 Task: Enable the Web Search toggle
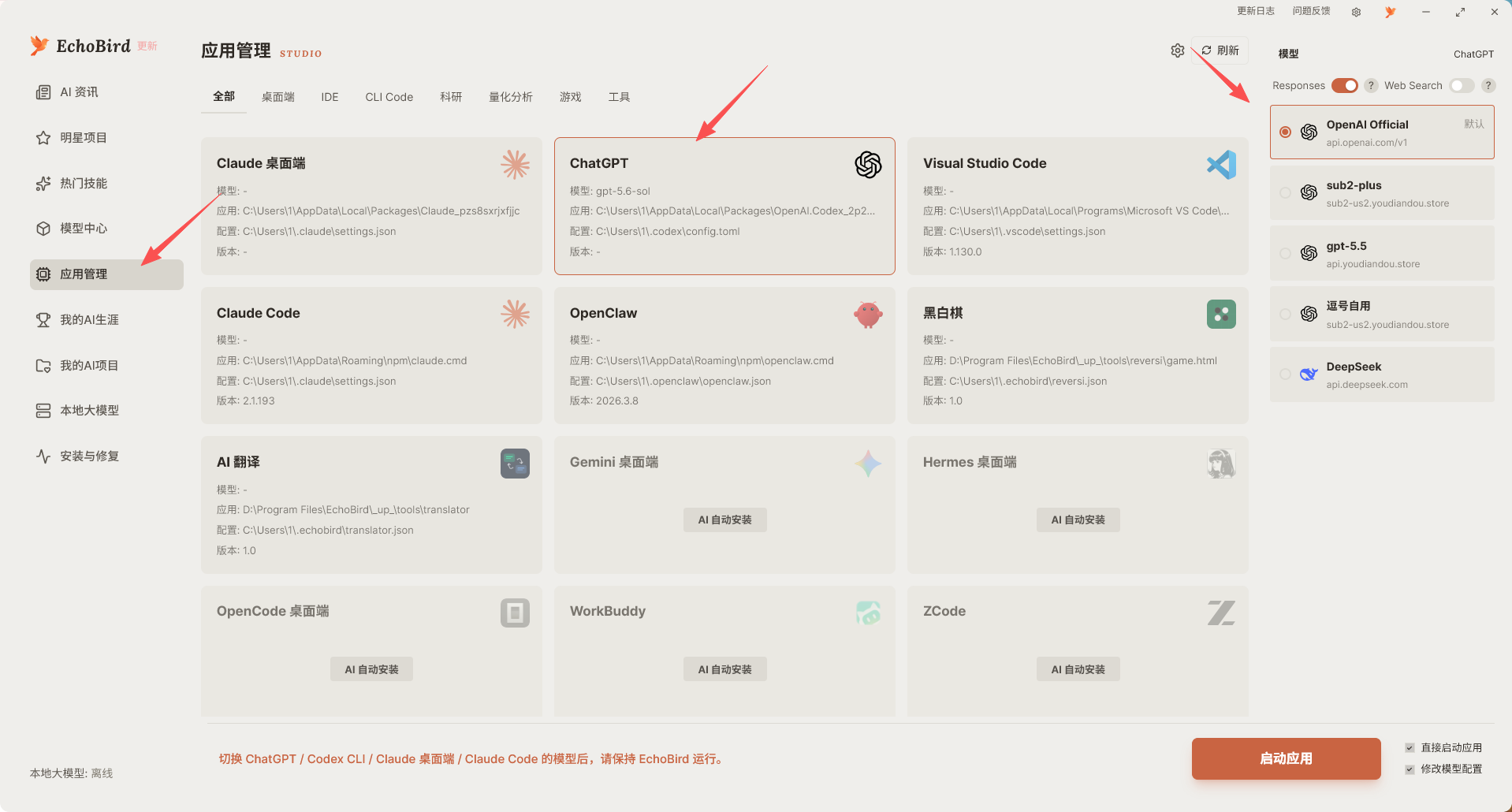click(1462, 85)
